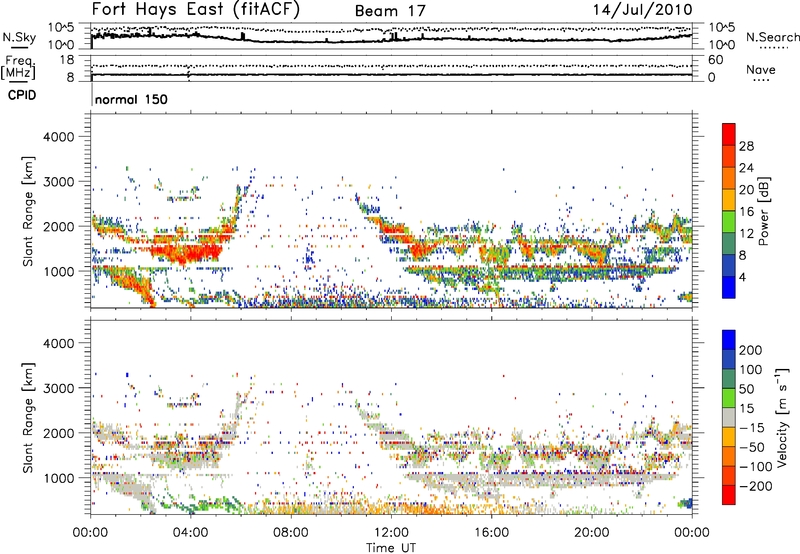This screenshot has height=554, width=800.
Task: Click the blue top of velocity colorbar
Action: coord(729,340)
